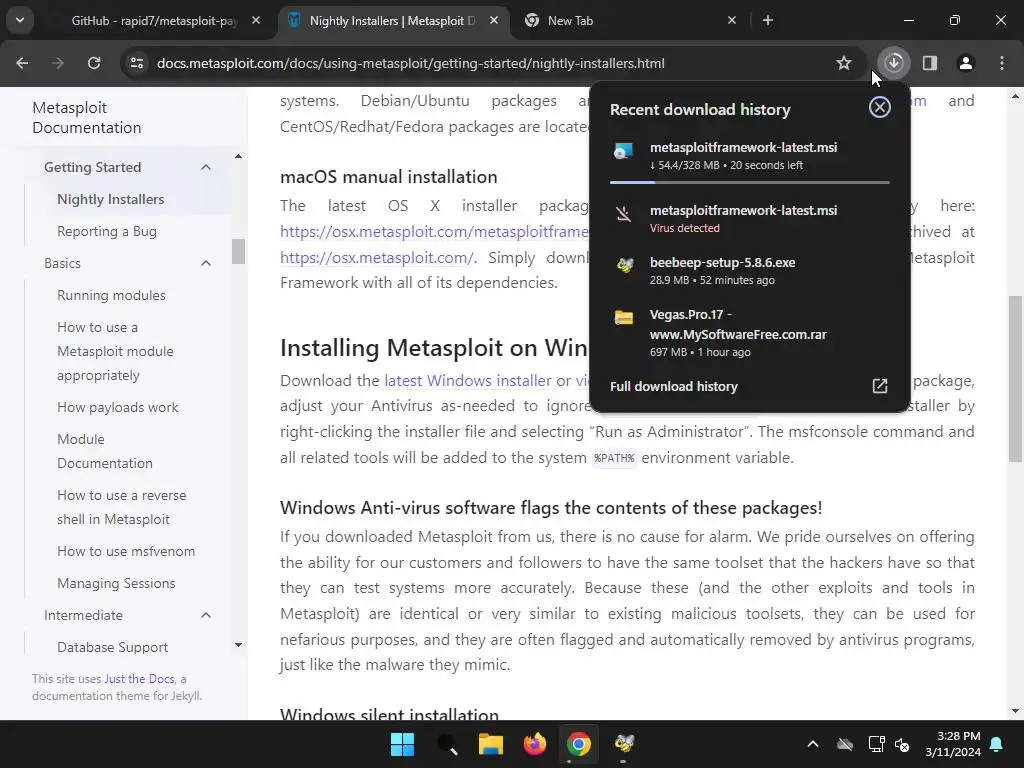Open the Chrome profile icon
1024x768 pixels.
[x=965, y=63]
